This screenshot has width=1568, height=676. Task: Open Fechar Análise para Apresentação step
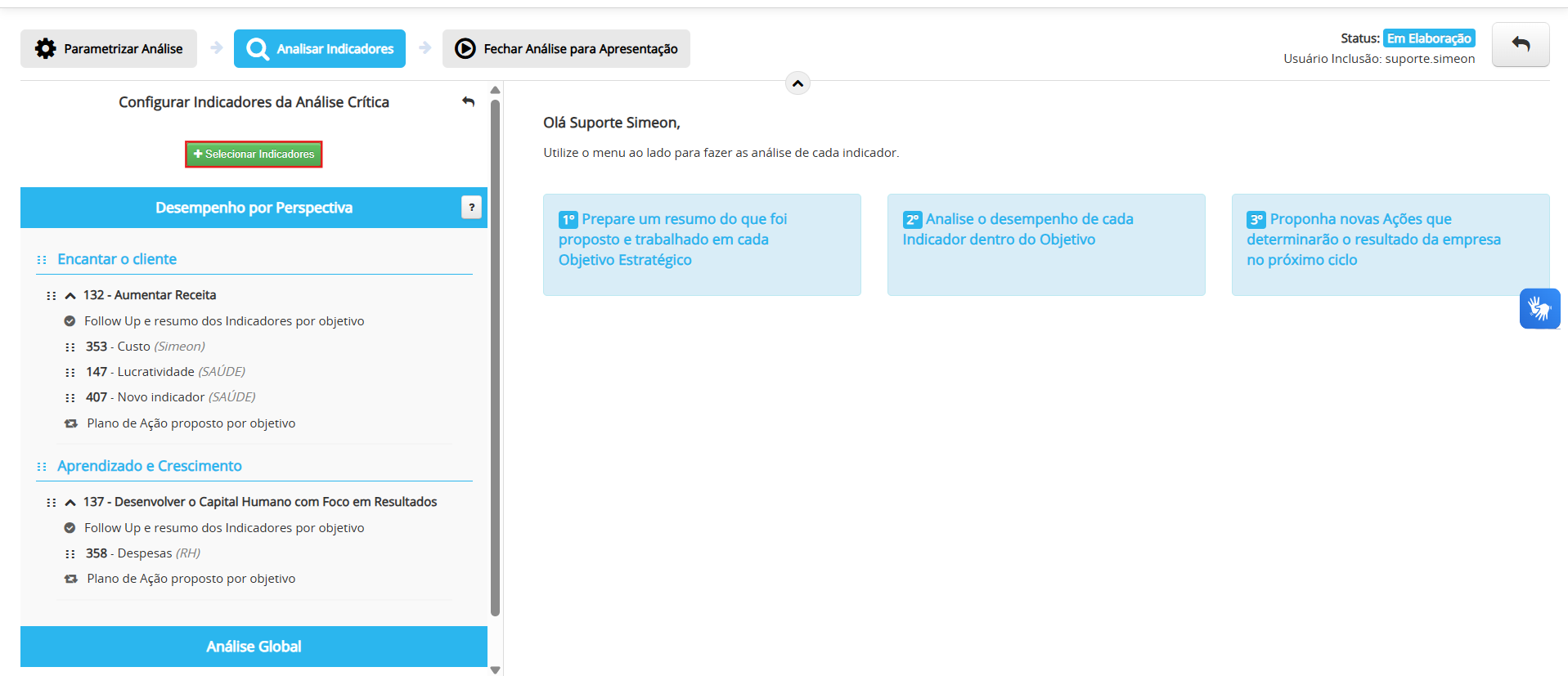tap(566, 49)
